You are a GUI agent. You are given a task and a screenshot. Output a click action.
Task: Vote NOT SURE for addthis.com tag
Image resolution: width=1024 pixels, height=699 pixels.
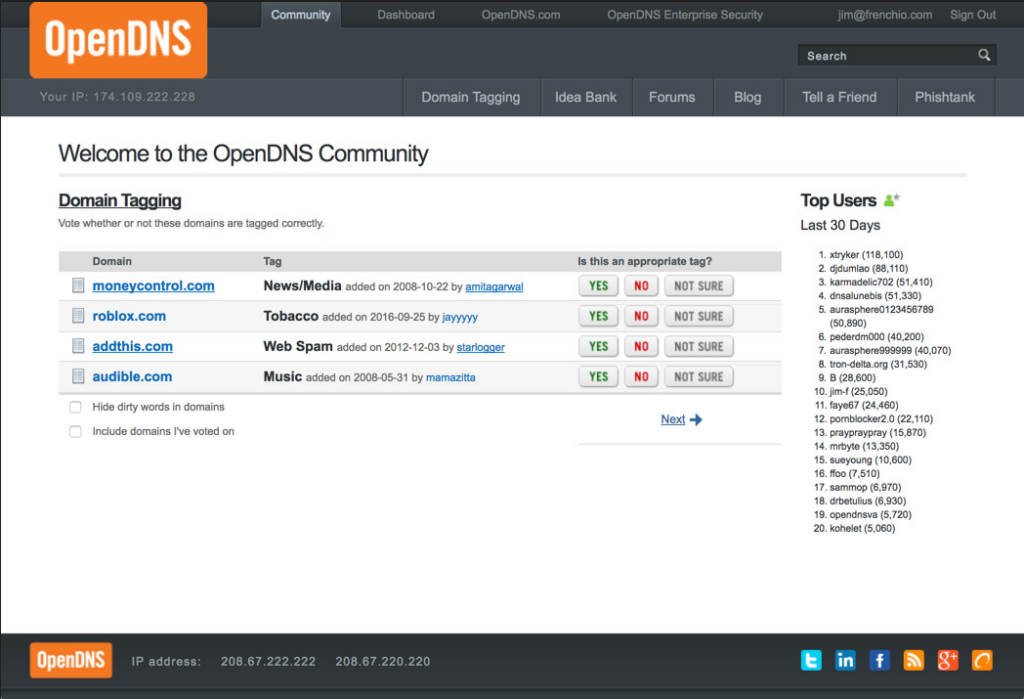[699, 346]
